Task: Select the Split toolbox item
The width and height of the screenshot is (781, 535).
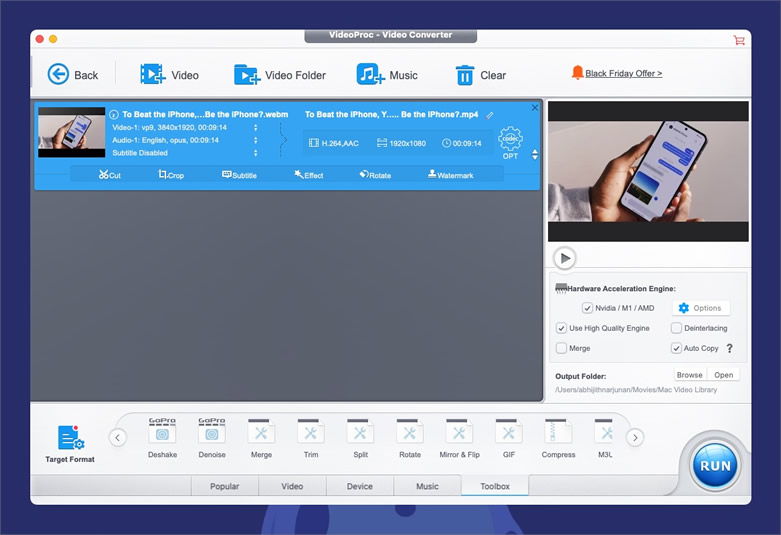Action: click(x=360, y=437)
